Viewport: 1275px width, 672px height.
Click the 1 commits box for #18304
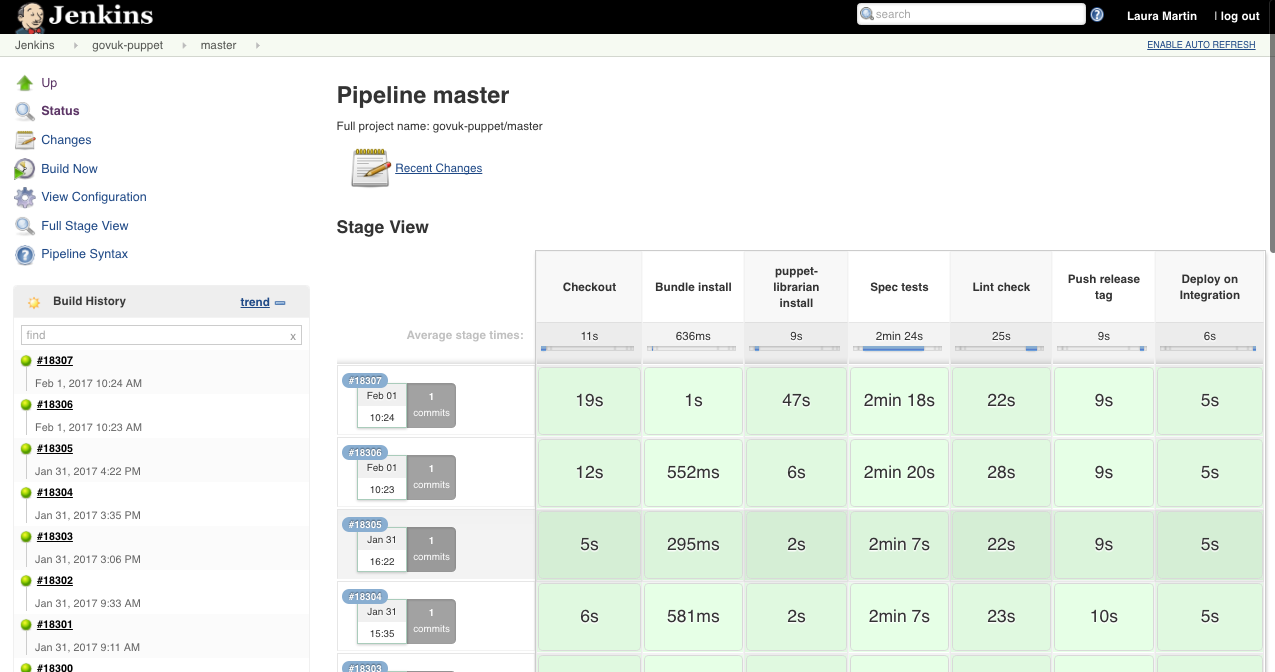tap(432, 622)
